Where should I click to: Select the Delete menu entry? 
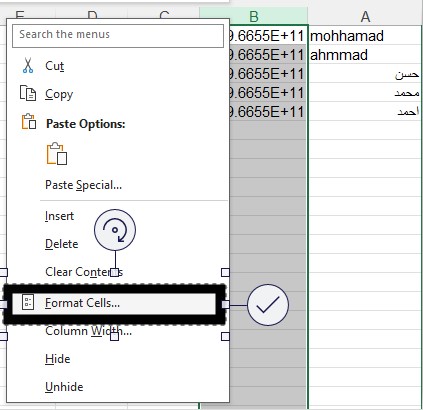click(x=62, y=244)
